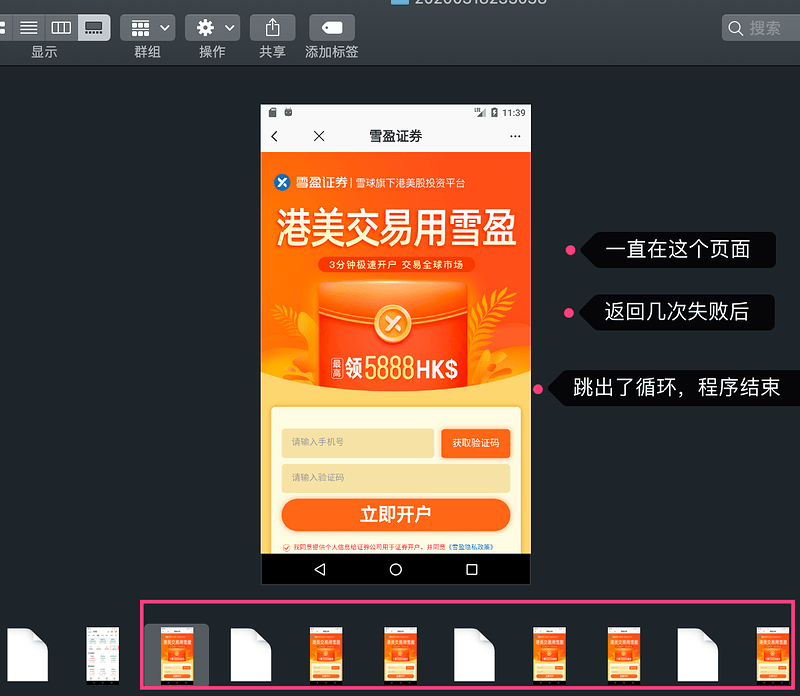The image size is (800, 696).
Task: Click the 3分钟极速开户 交易全球市场 banner text
Action: 396,265
